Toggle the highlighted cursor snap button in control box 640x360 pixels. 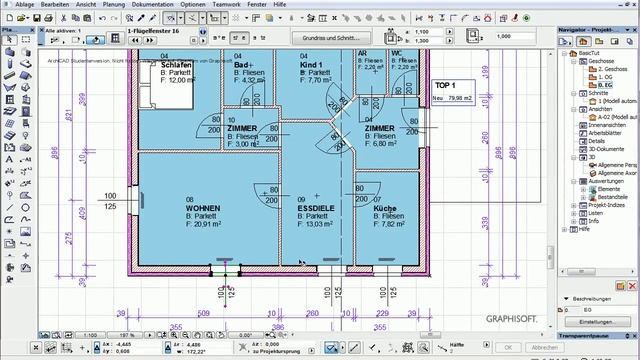coord(331,348)
